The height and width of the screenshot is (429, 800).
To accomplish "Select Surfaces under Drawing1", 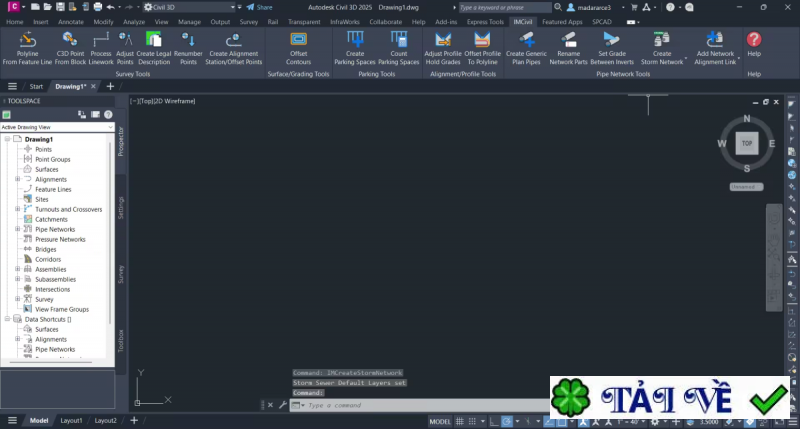I will (46, 169).
